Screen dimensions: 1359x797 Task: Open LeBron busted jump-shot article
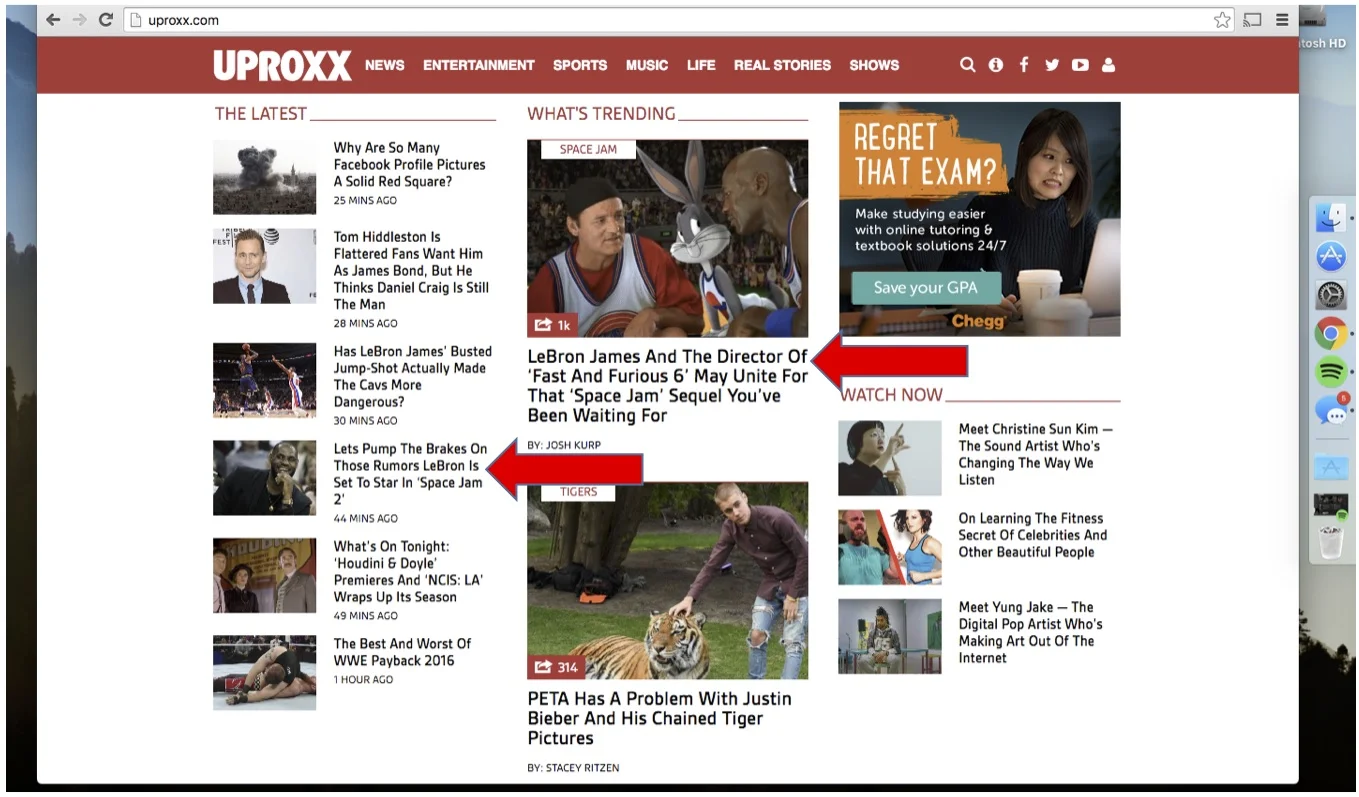pos(413,377)
